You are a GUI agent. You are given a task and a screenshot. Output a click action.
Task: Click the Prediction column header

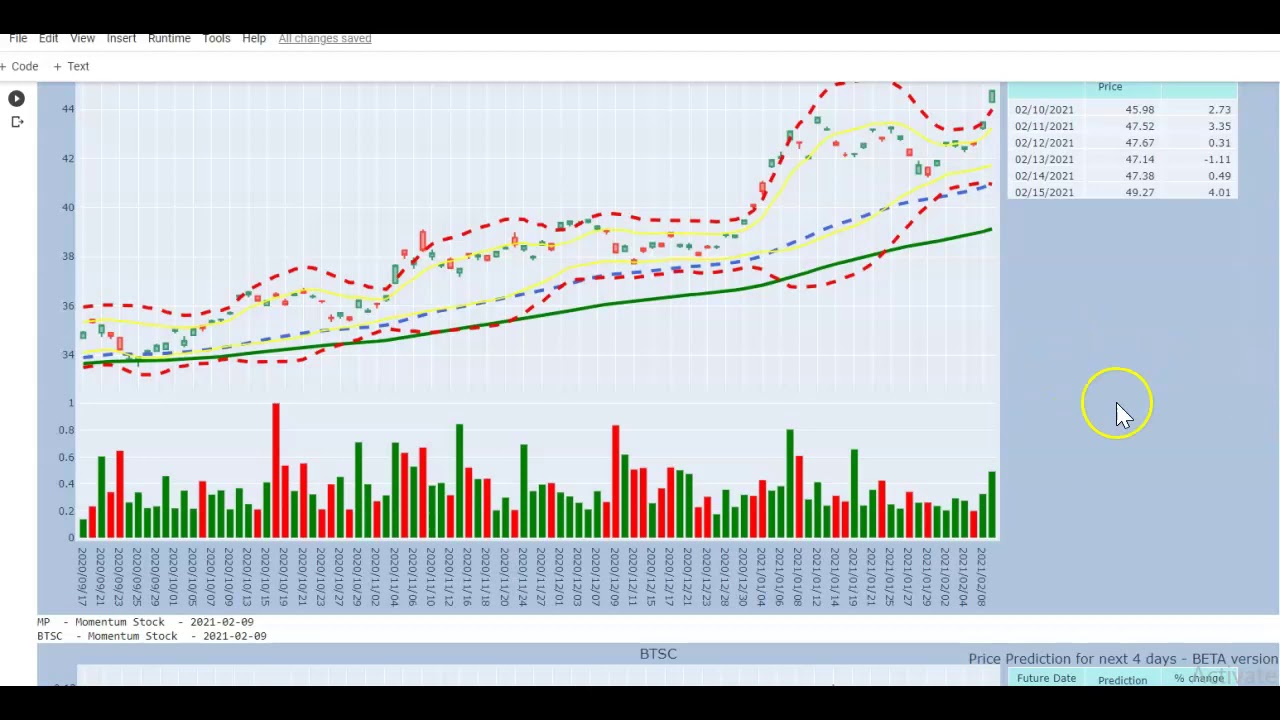(1122, 680)
